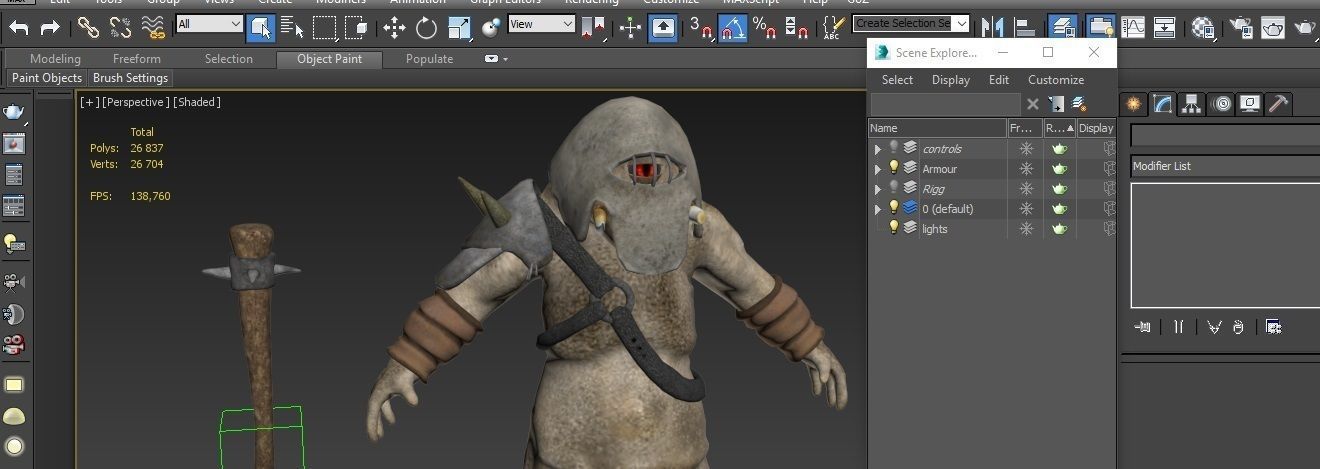This screenshot has width=1320, height=469.
Task: Sort layers by Name column header
Action: pyautogui.click(x=937, y=128)
